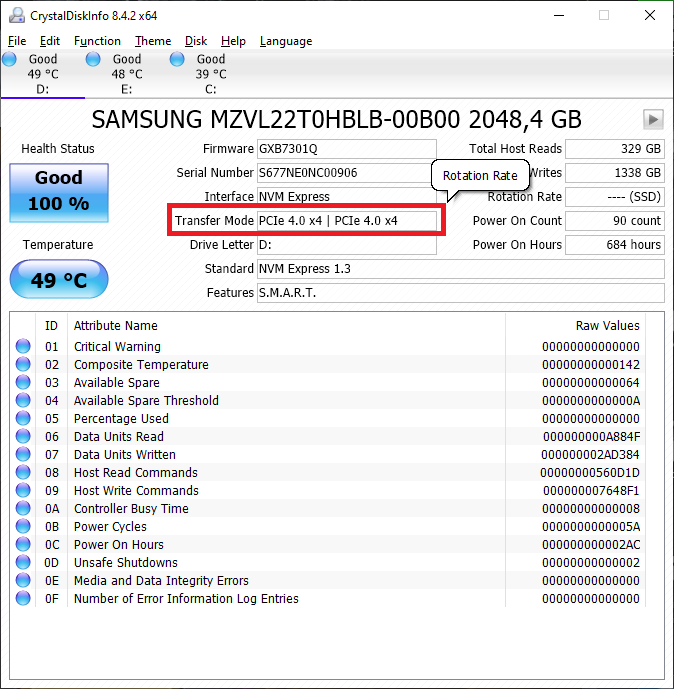Click the Good 100% health status button
Screen dimensions: 674x689
pos(59,192)
